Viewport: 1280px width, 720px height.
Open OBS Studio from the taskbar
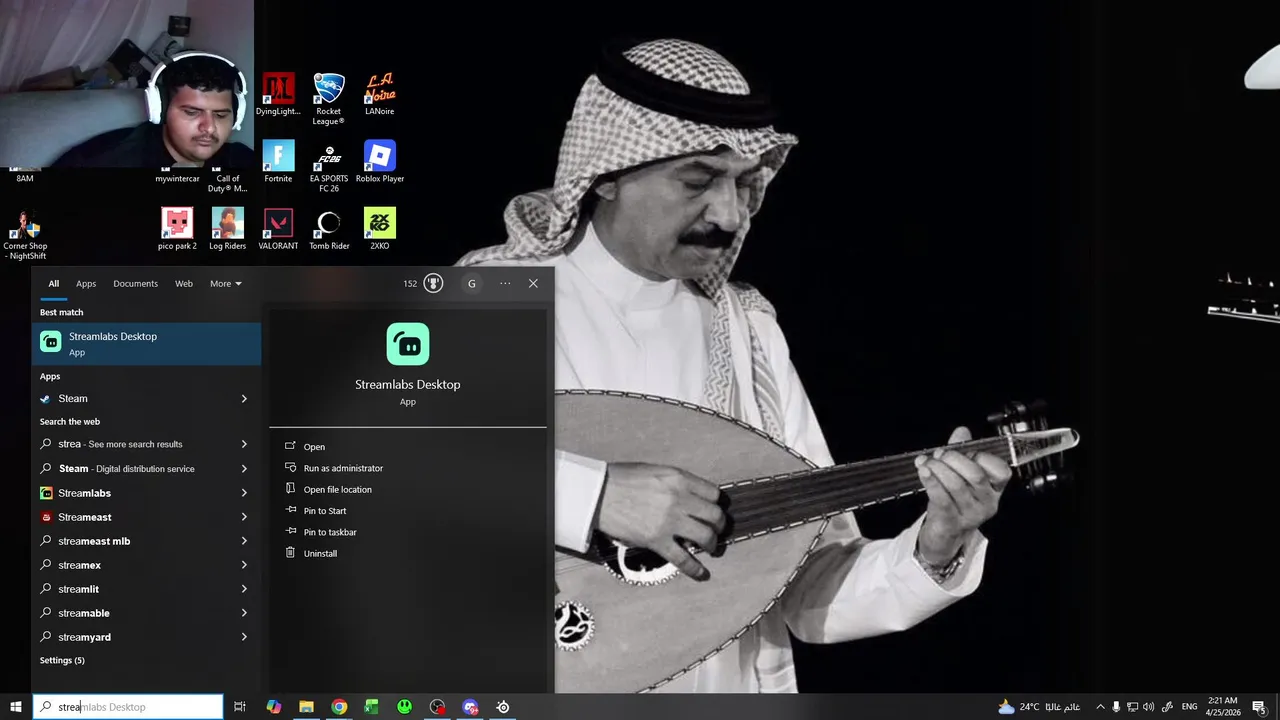point(438,707)
